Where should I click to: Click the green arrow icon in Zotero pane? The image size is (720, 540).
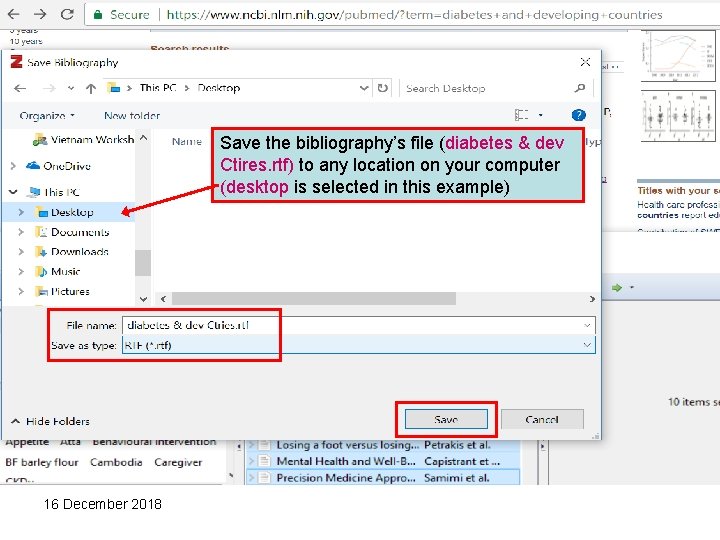pos(617,288)
